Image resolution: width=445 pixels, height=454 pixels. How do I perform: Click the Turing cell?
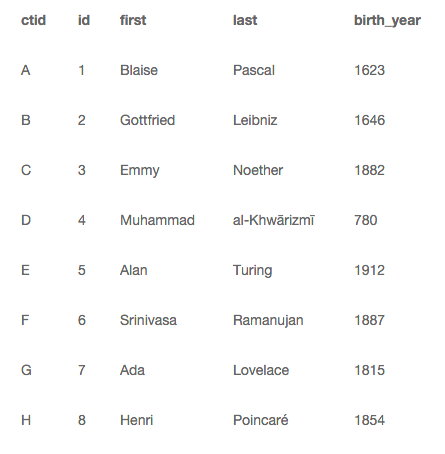[252, 271]
